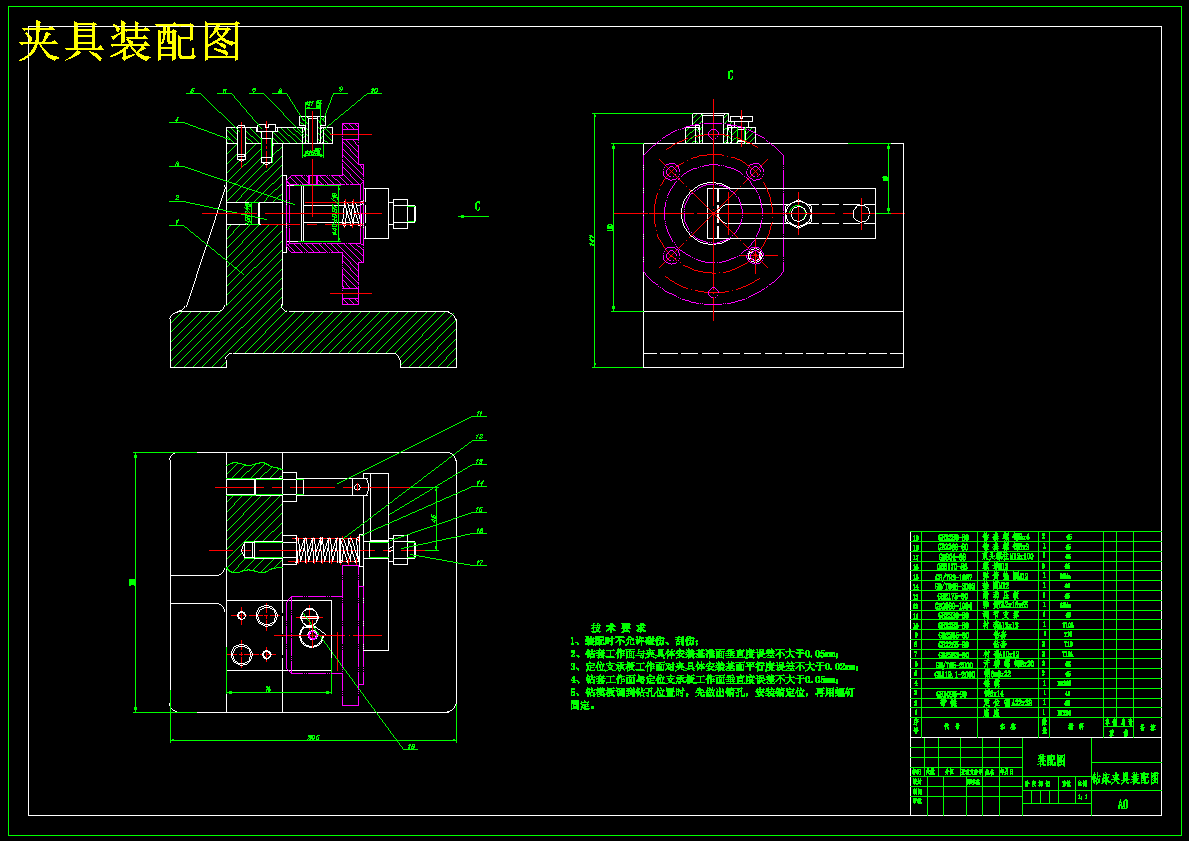Image resolution: width=1189 pixels, height=841 pixels.
Task: Select the A0 sheet size label
Action: tap(1123, 805)
